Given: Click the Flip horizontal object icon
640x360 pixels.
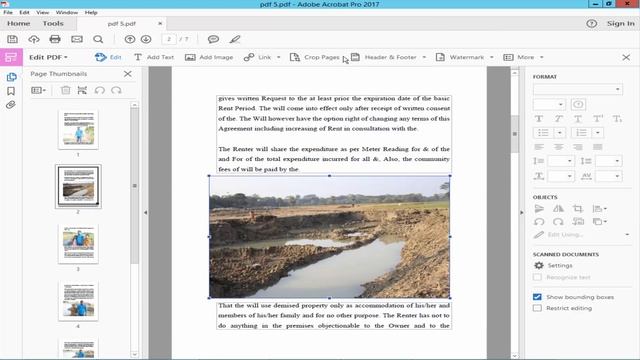Looking at the screenshot, I should (x=558, y=209).
